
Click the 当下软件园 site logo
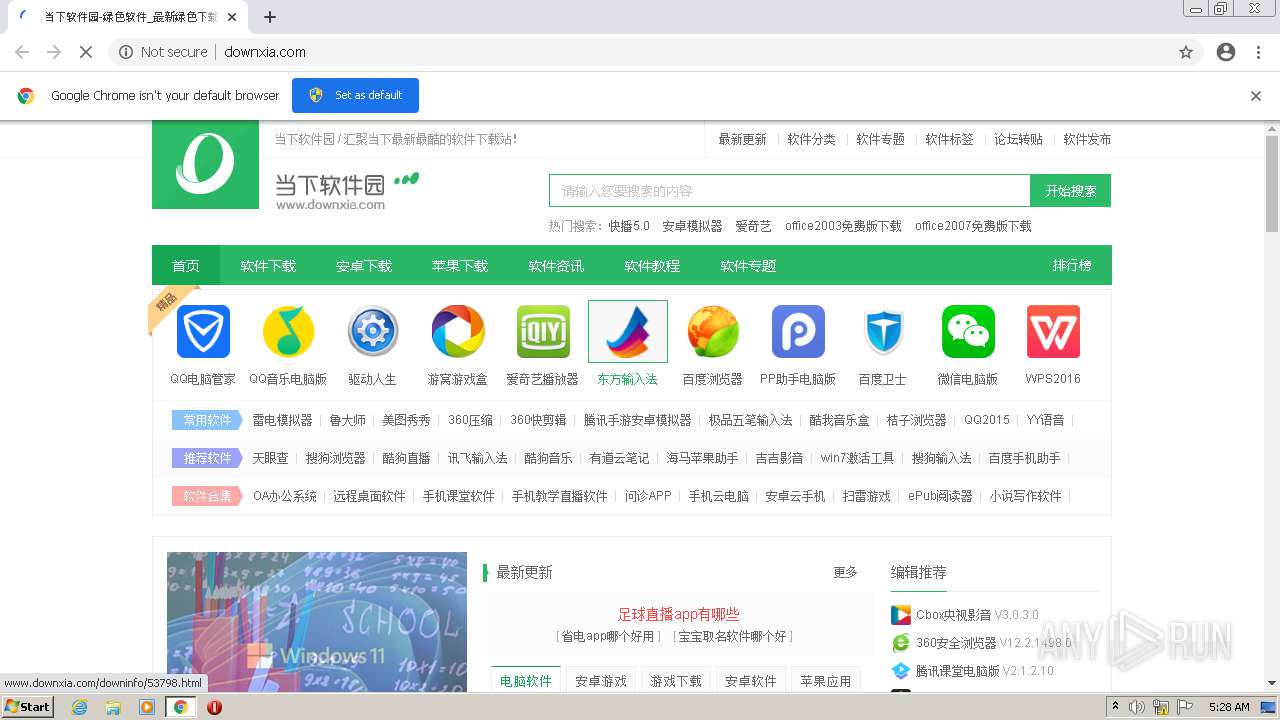206,165
